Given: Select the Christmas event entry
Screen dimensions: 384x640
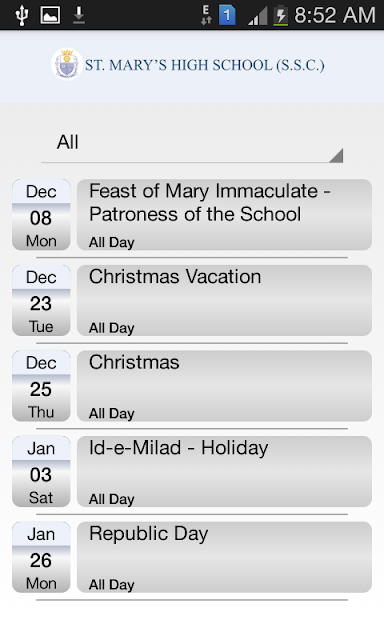Looking at the screenshot, I should click(x=224, y=386).
